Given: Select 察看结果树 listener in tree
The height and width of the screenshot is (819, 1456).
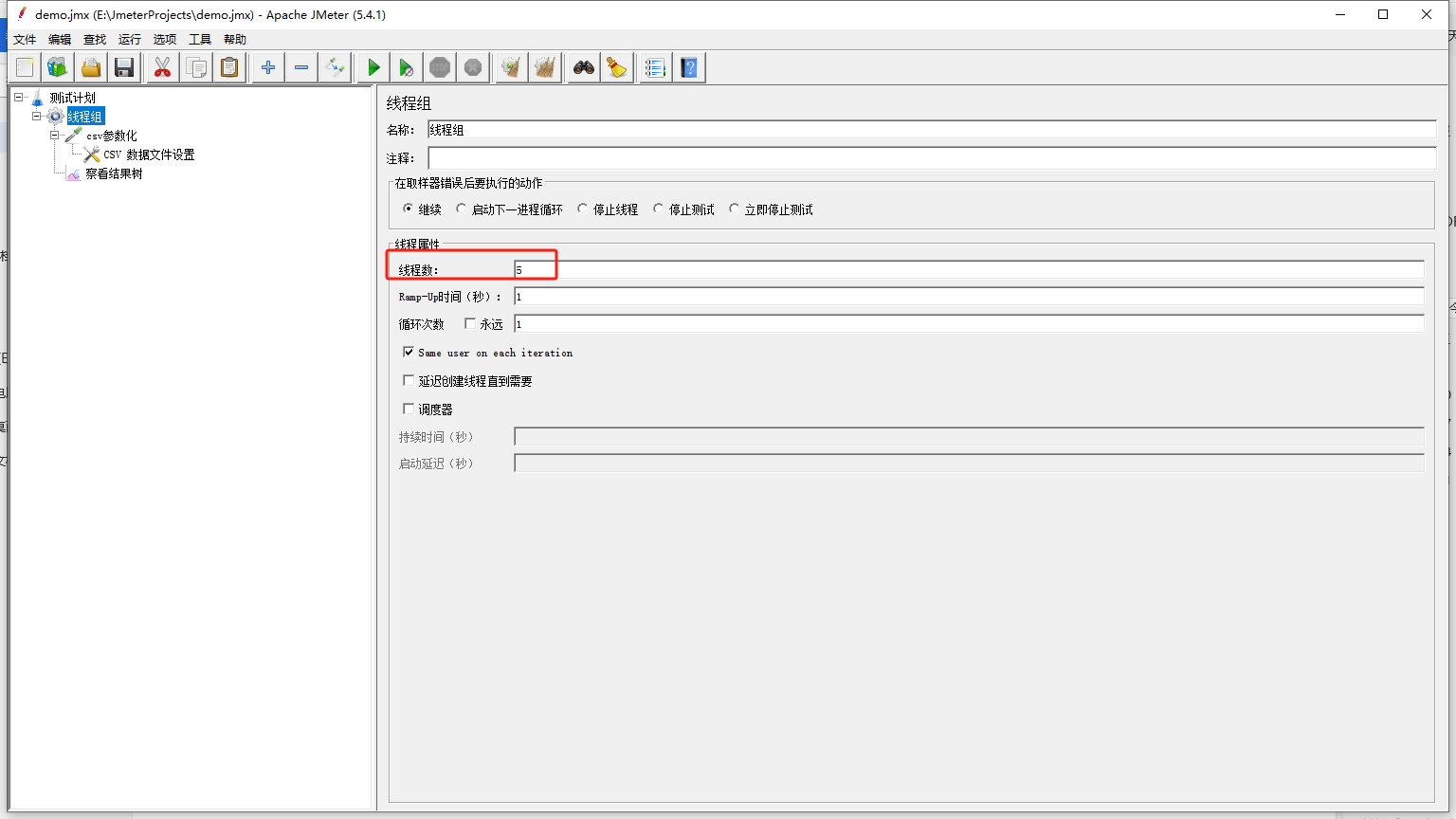Looking at the screenshot, I should click(114, 173).
